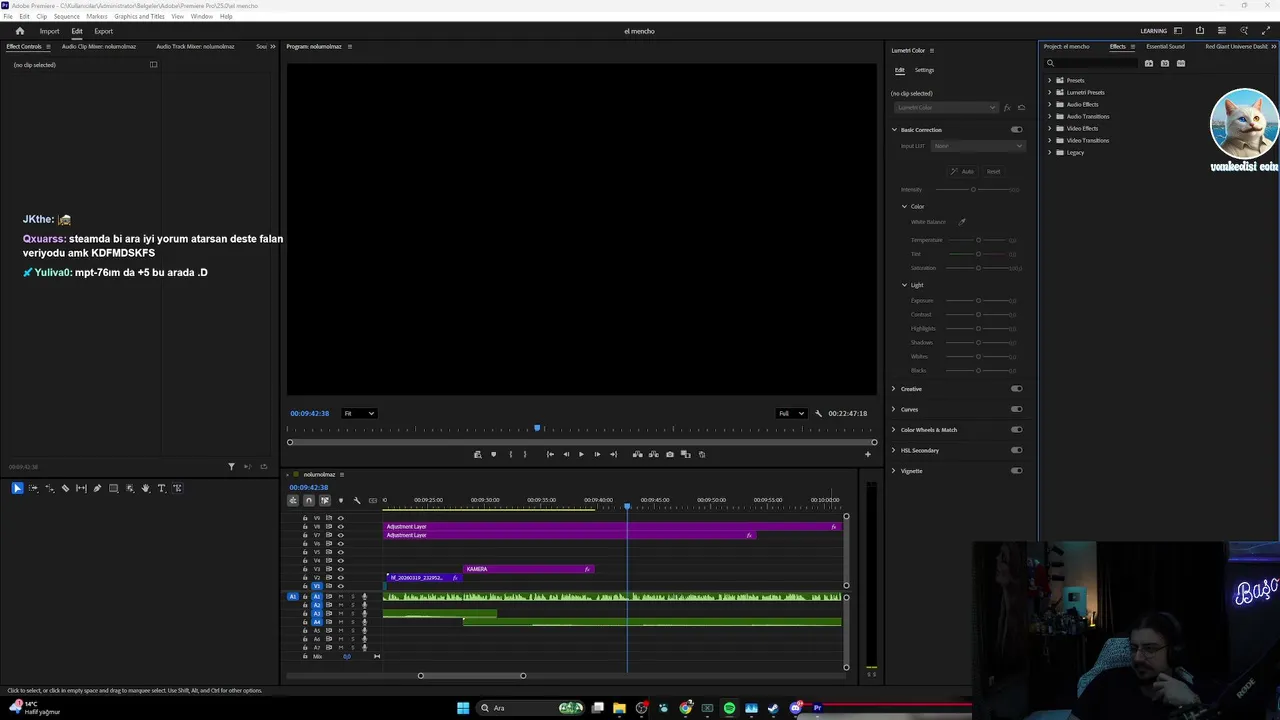Click Export Frame camera icon

pyautogui.click(x=670, y=454)
